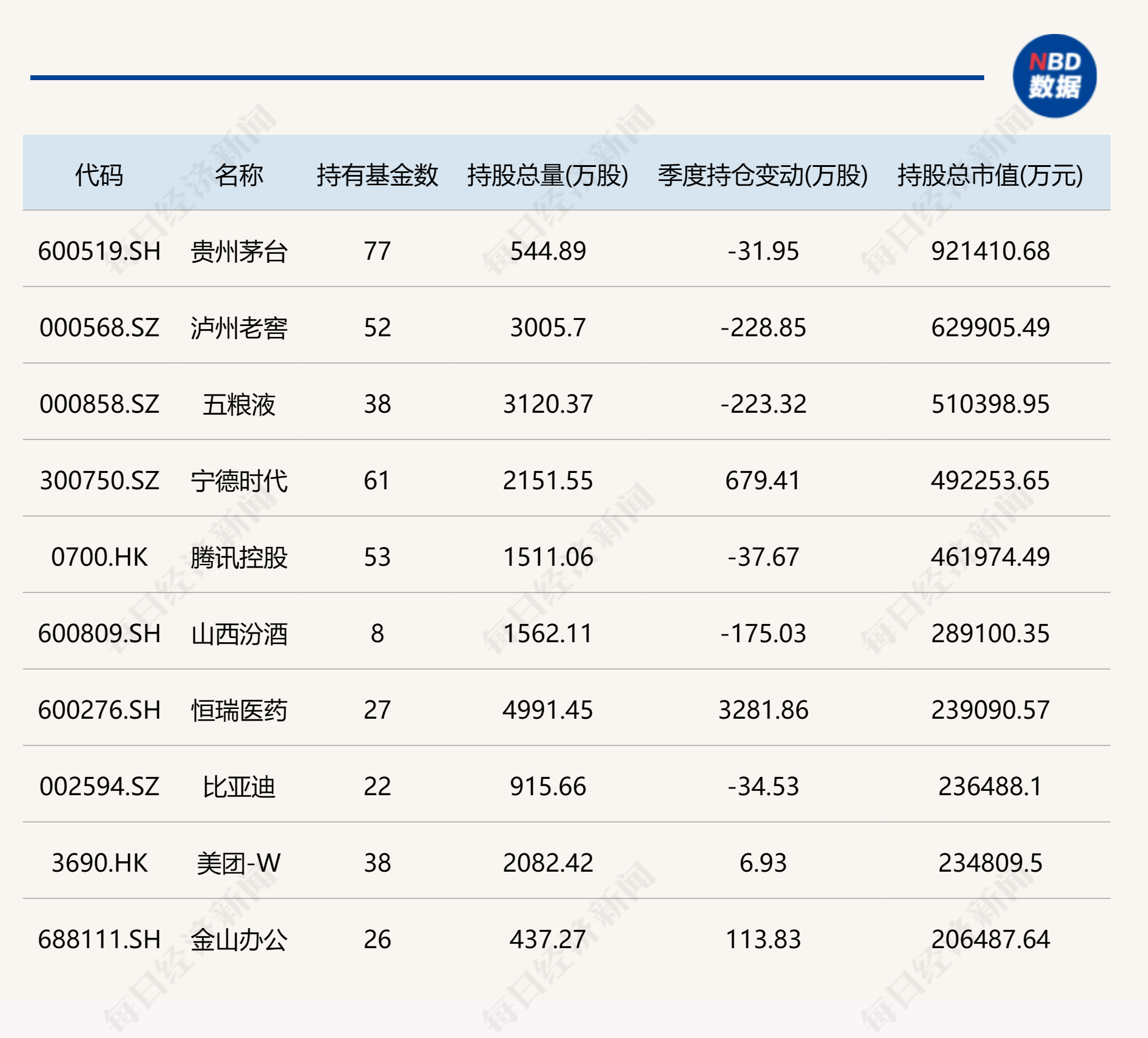Select market value 921410.68
1148x1038 pixels.
point(990,251)
